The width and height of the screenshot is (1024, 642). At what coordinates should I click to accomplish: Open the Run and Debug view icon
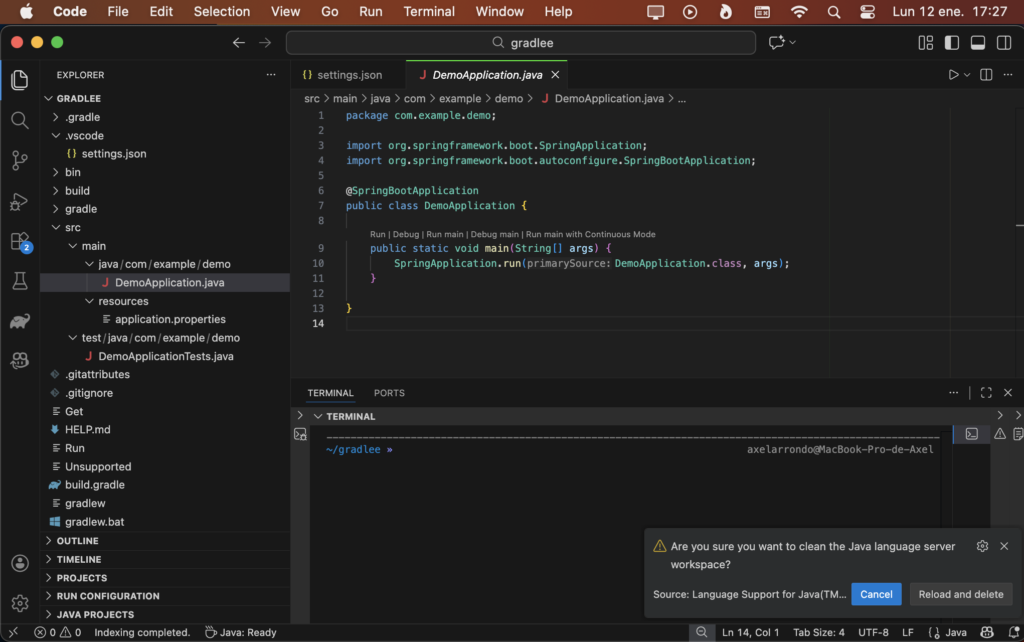point(19,201)
